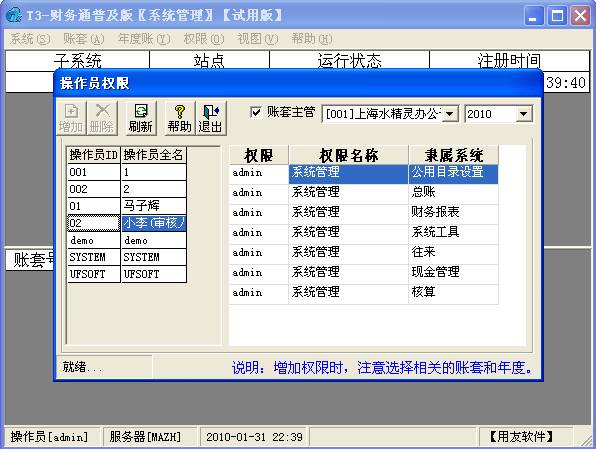Click the 删除 (Delete) toolbar icon
596x449 pixels.
click(x=102, y=118)
